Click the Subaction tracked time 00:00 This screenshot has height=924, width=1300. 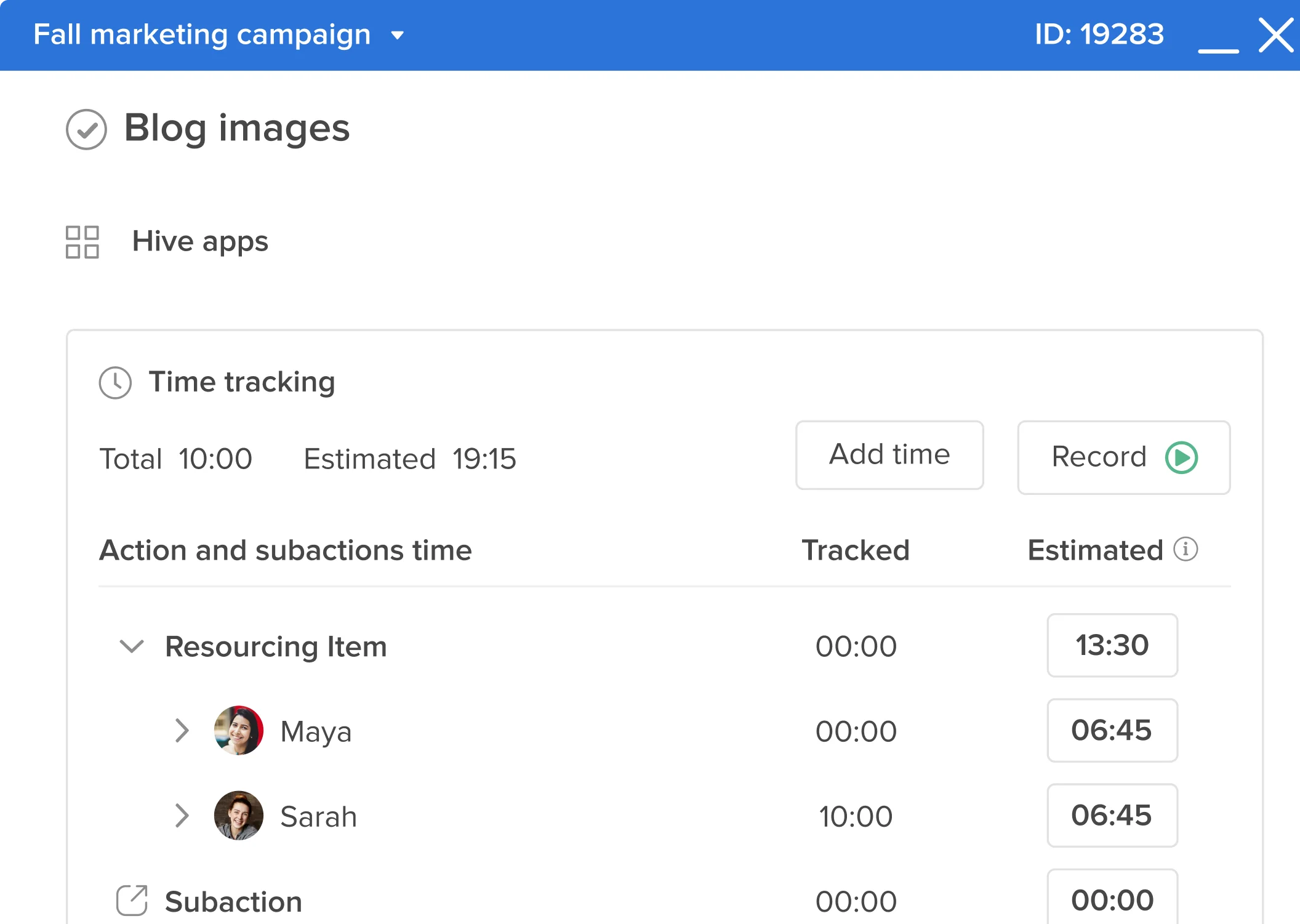tap(856, 901)
